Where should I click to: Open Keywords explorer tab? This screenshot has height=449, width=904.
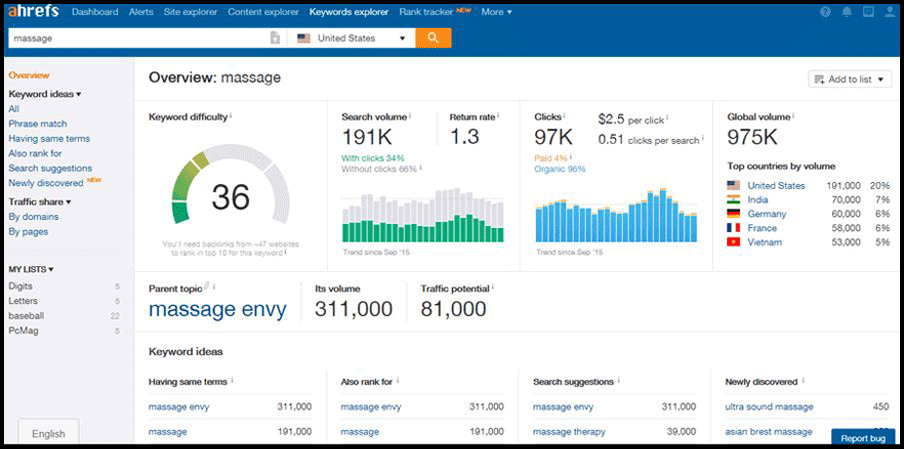(x=349, y=12)
